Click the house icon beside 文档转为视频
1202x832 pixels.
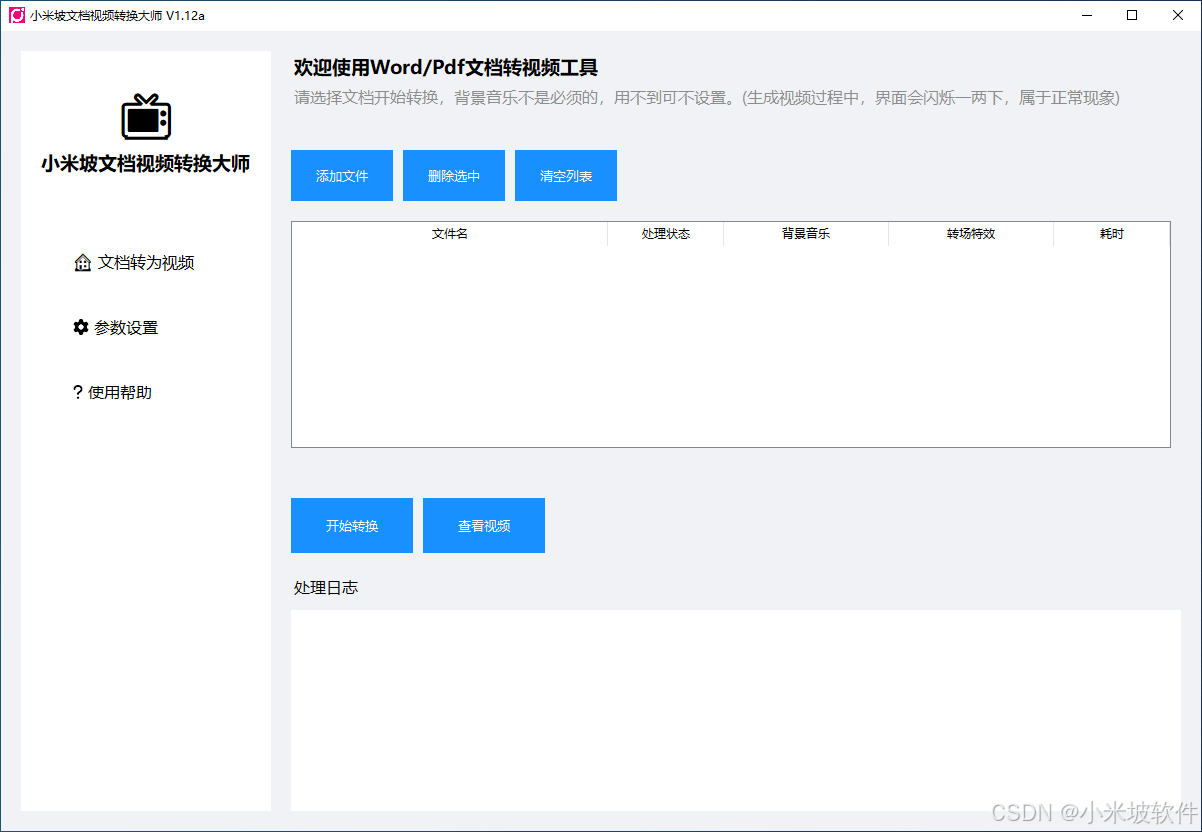[83, 263]
